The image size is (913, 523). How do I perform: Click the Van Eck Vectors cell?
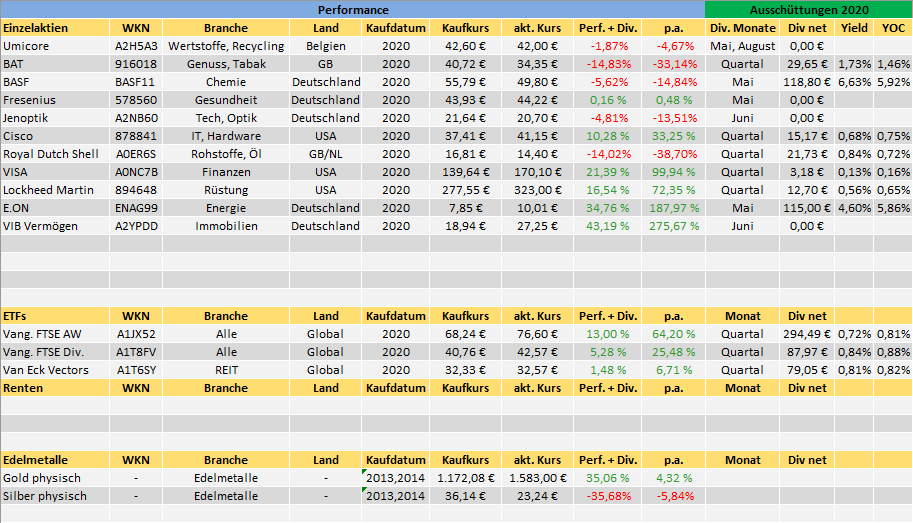55,370
